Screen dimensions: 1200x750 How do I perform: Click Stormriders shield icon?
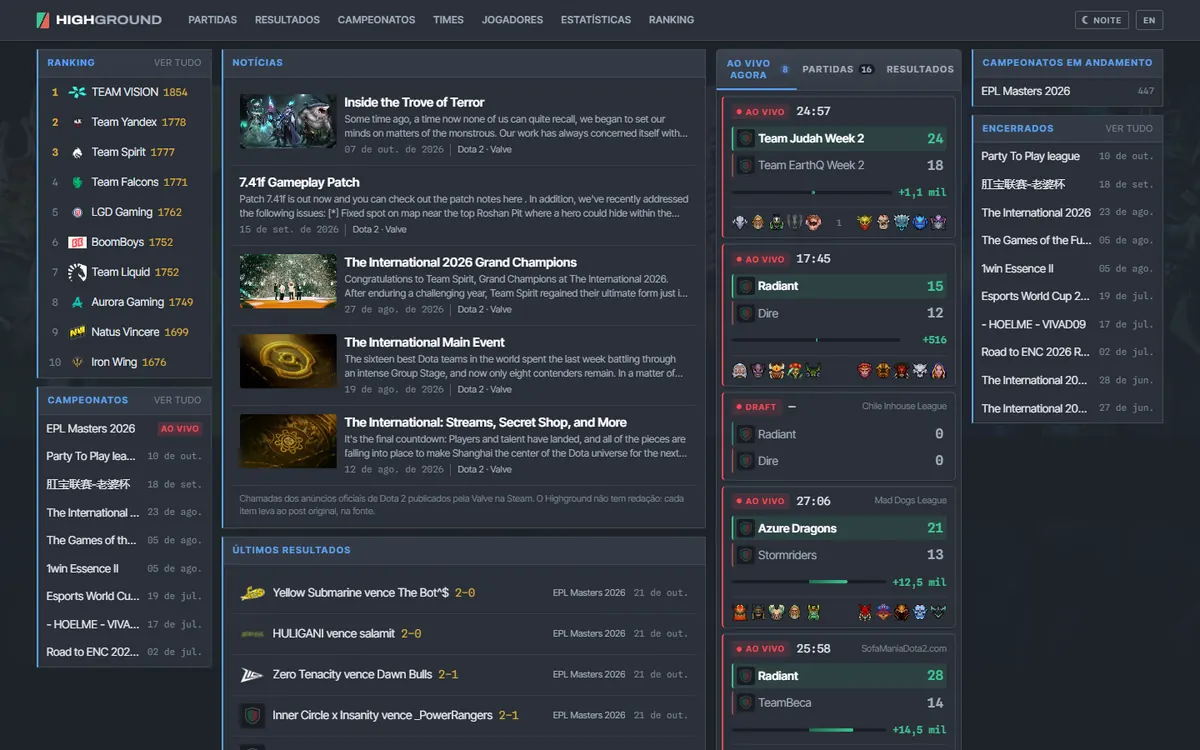745,555
